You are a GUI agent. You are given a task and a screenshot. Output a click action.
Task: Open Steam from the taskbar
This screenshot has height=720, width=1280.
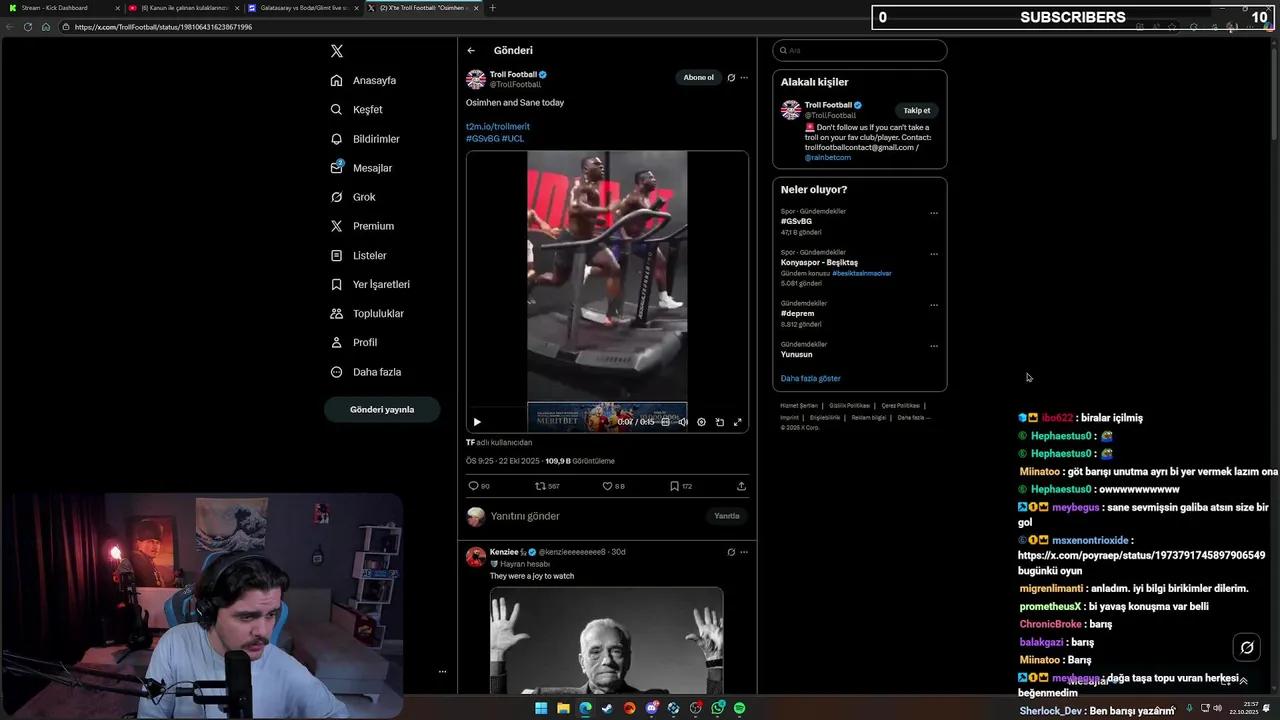[607, 708]
